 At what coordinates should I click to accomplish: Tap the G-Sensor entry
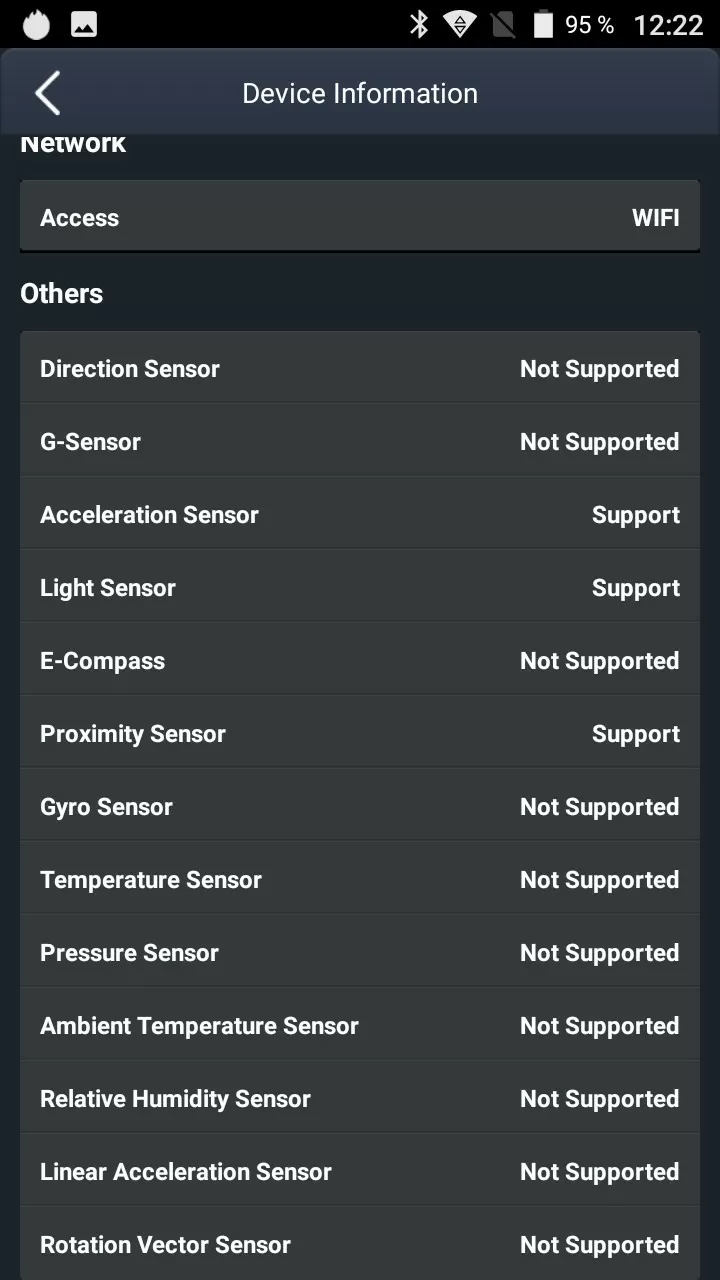pos(360,441)
